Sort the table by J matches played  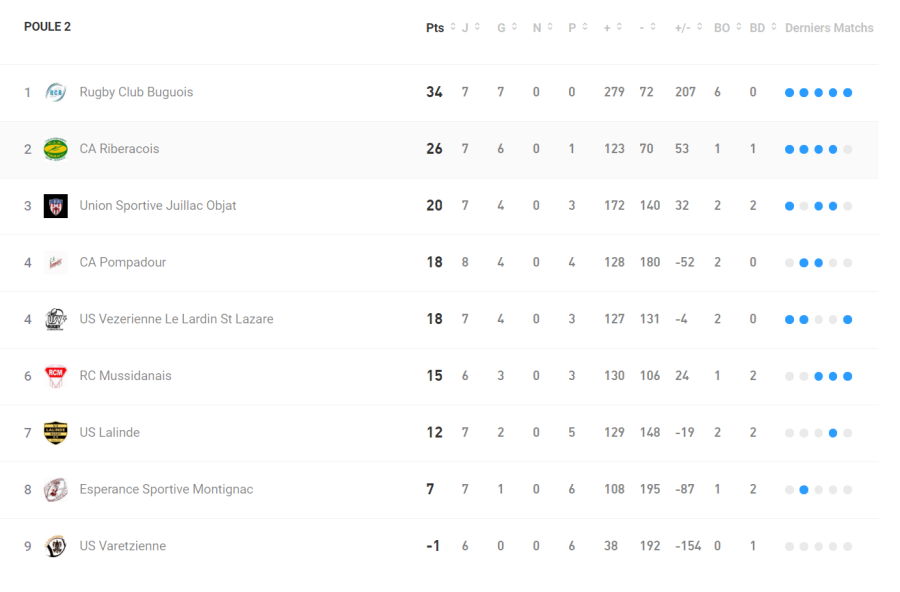pos(470,28)
